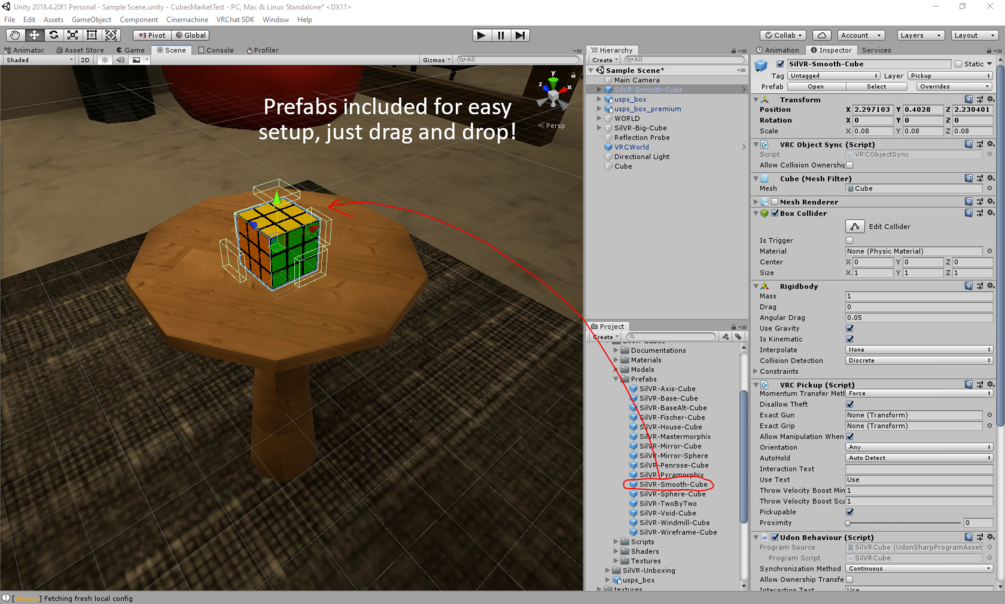
Task: Open Rigidbody component gear menu
Action: click(991, 286)
